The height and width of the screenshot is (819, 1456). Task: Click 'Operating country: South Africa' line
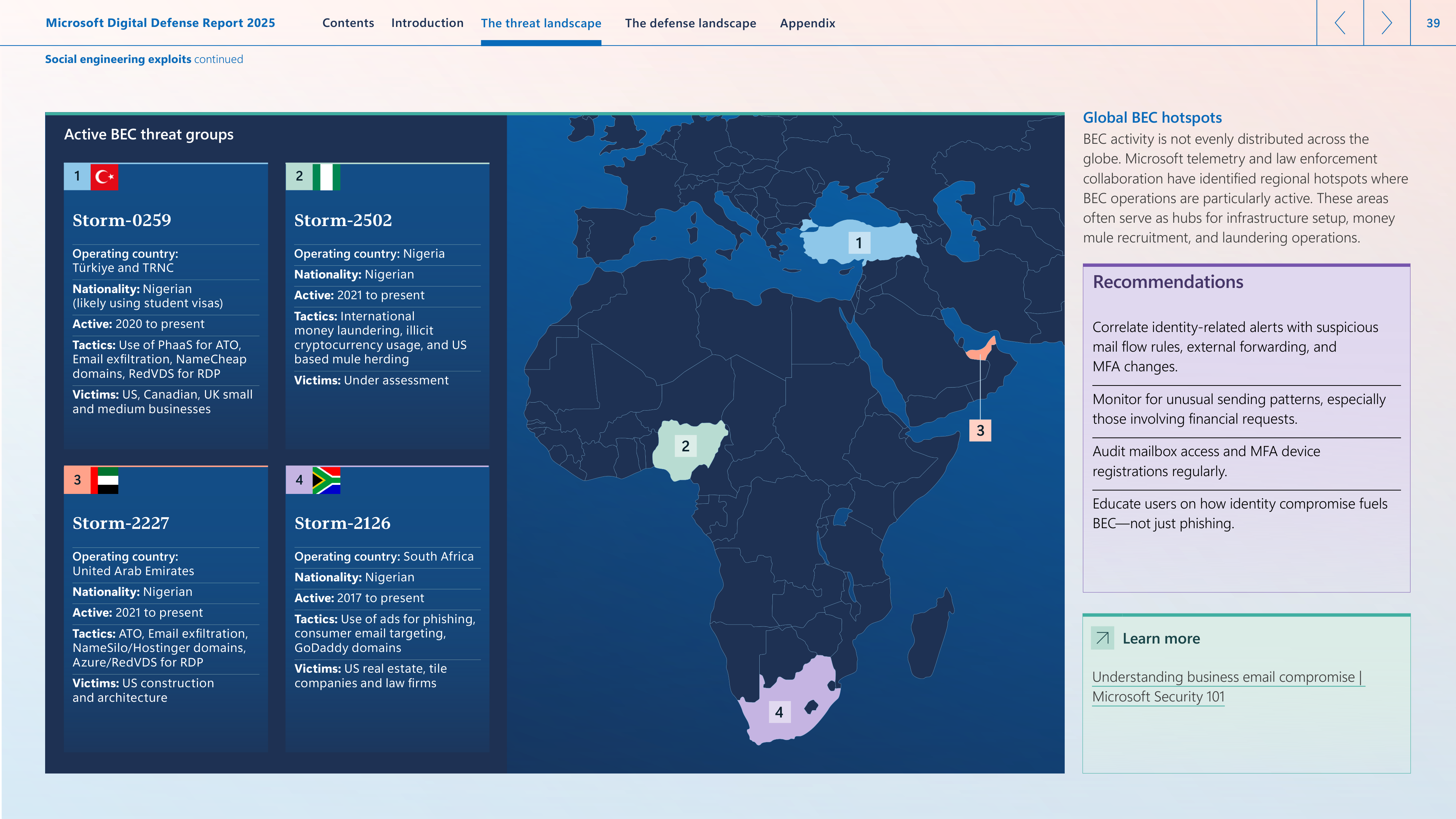tap(384, 557)
